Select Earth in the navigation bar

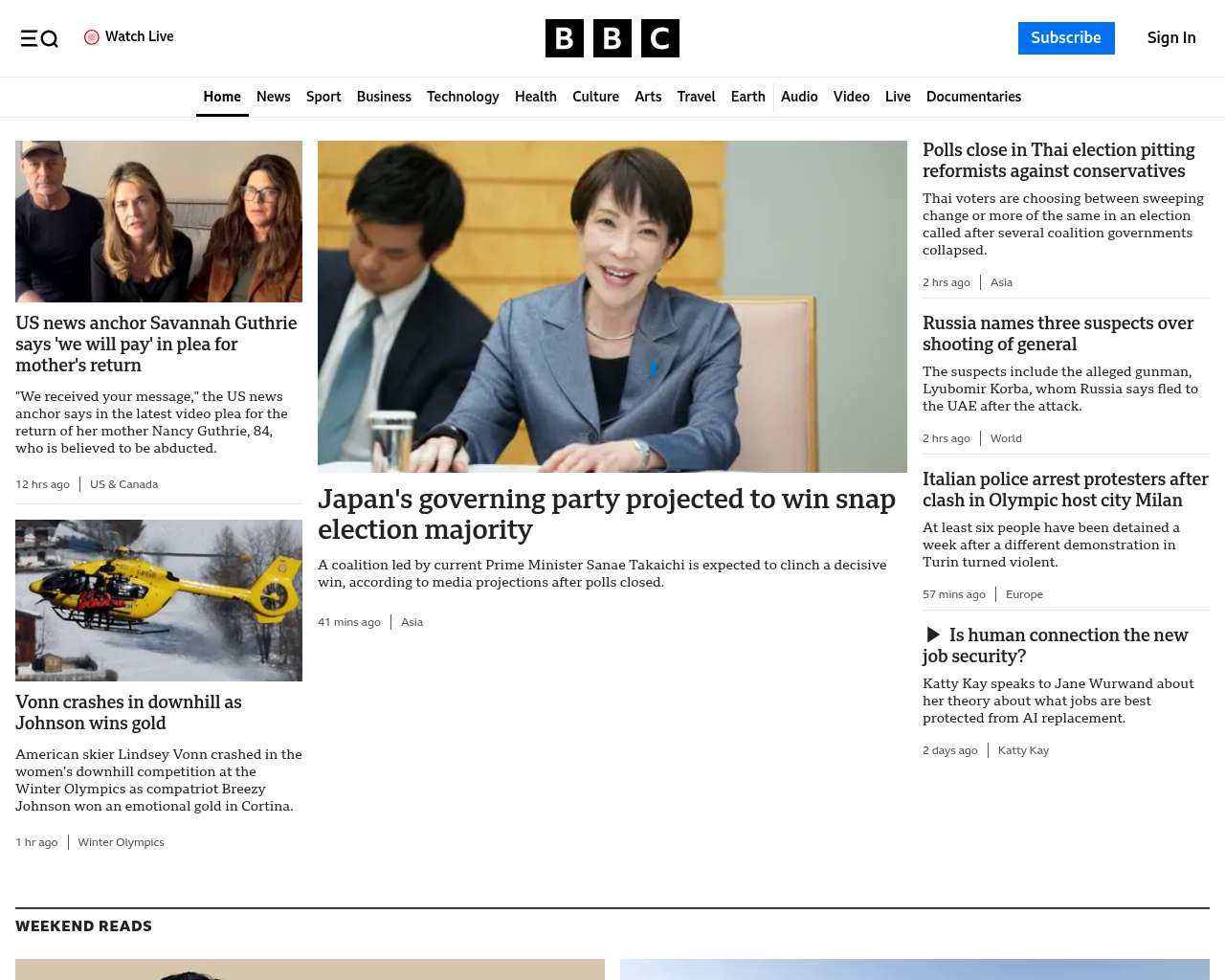click(747, 97)
